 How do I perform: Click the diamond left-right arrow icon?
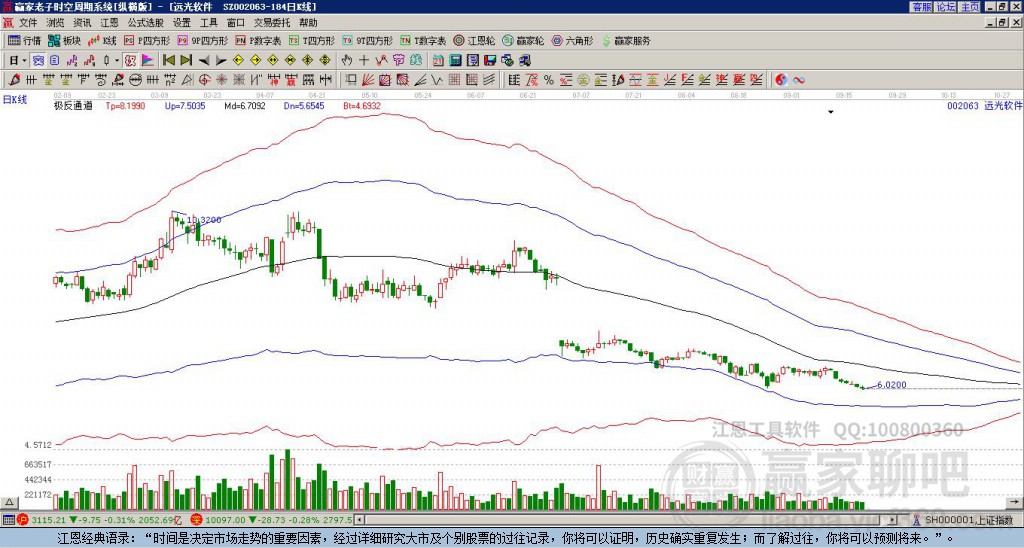tap(273, 61)
